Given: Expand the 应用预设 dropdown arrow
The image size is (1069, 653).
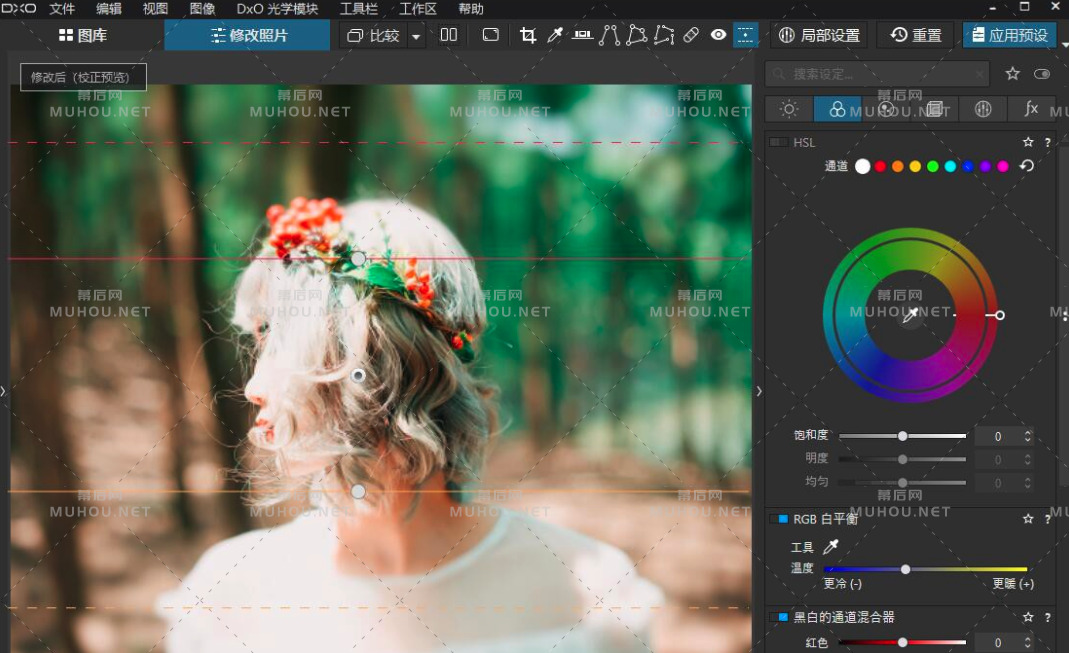Looking at the screenshot, I should click(x=1064, y=44).
